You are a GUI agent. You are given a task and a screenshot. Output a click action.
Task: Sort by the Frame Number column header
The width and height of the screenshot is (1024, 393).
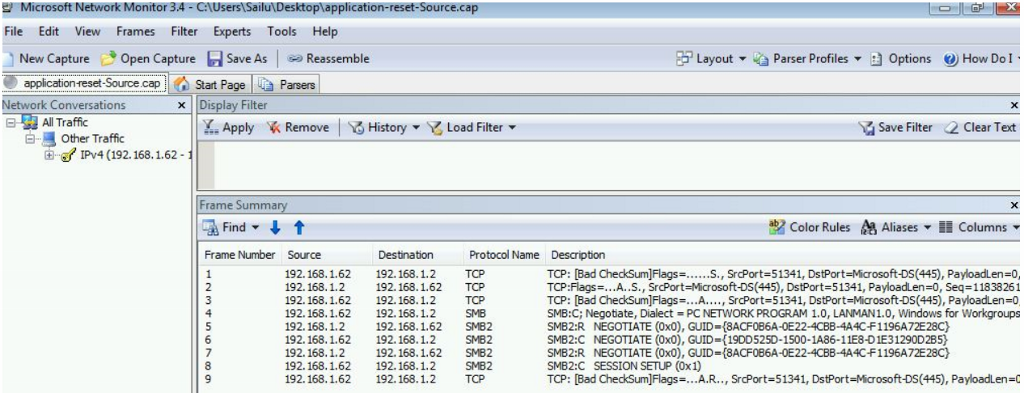coord(240,255)
